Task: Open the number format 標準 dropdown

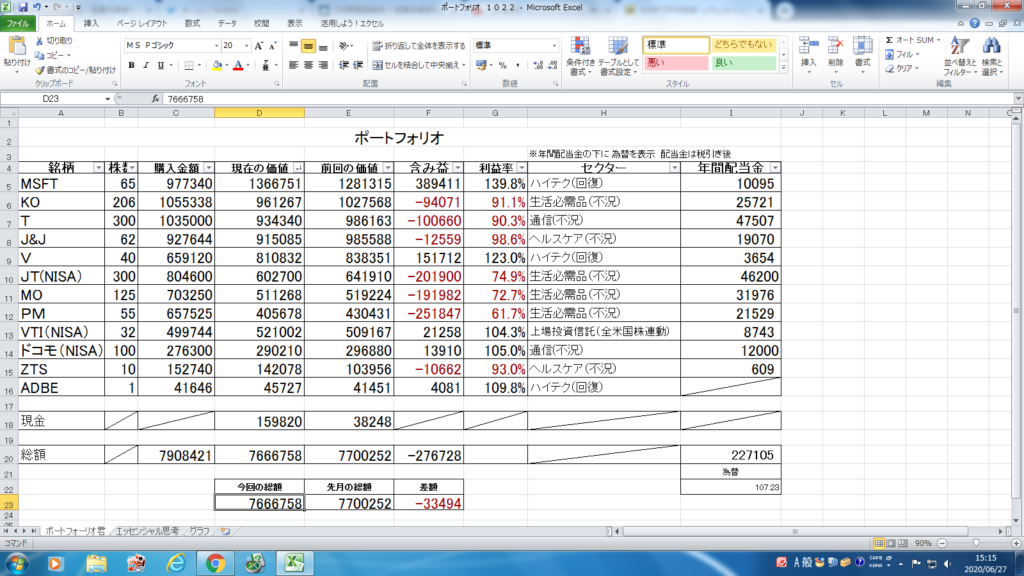Action: point(554,46)
